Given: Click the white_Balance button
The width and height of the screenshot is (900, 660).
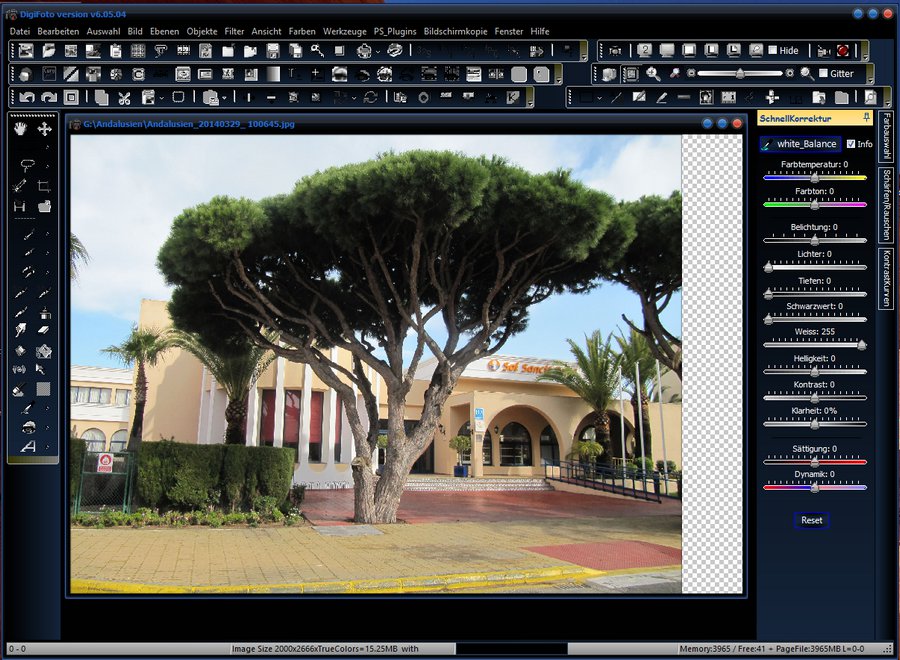Looking at the screenshot, I should point(806,144).
